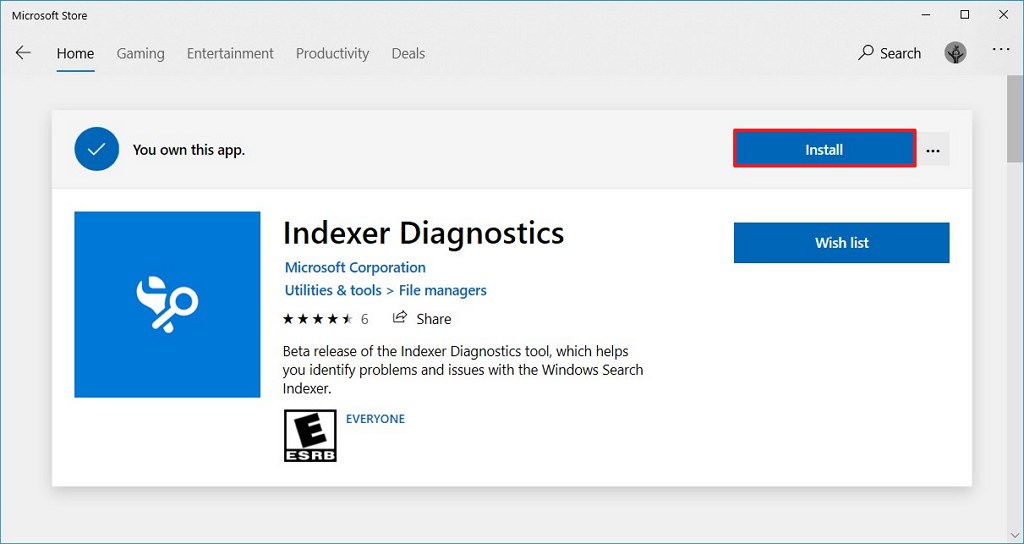Click the scrollbar down arrow
The width and height of the screenshot is (1024, 544).
pos(1015,536)
